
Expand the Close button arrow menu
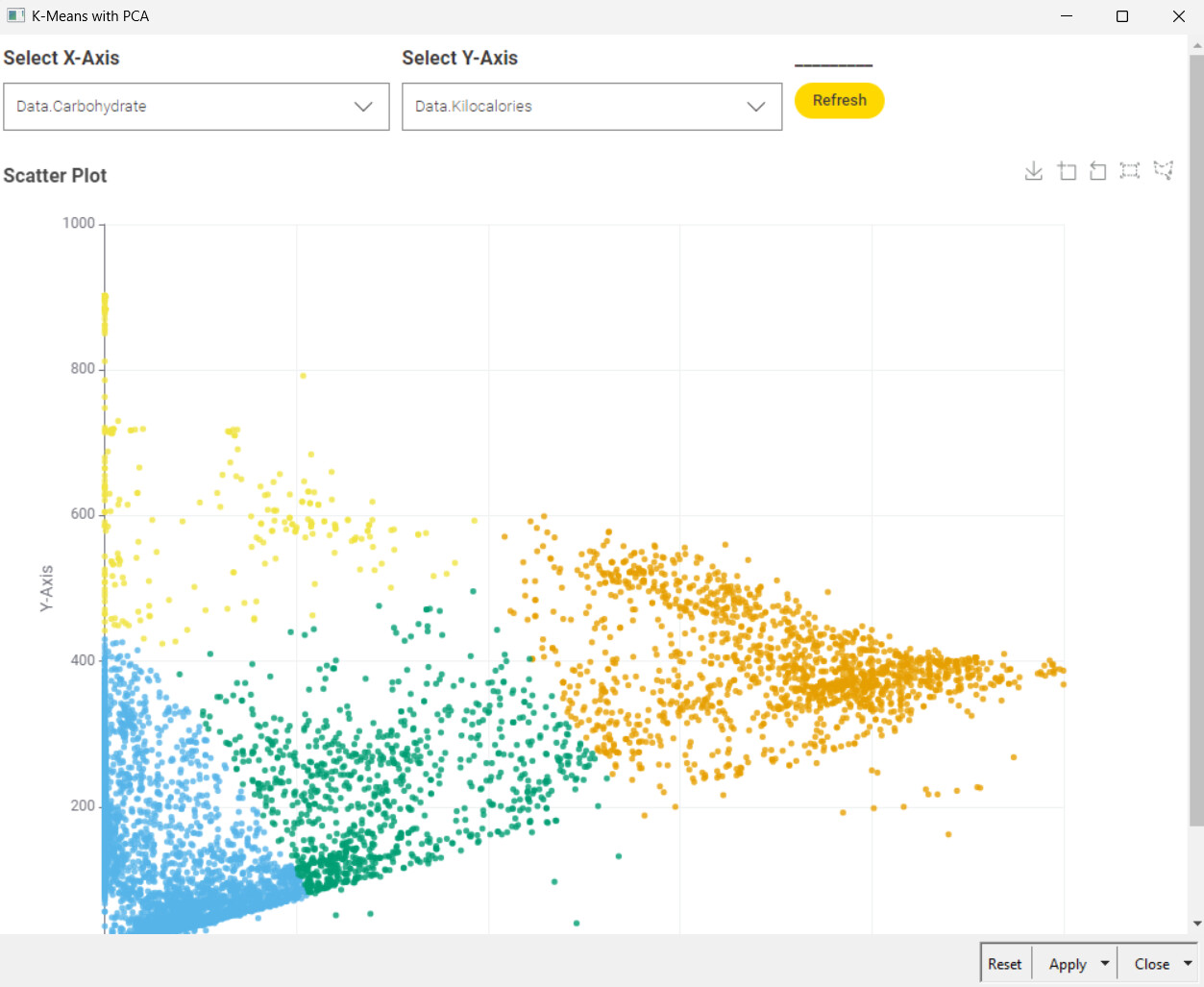click(x=1188, y=963)
